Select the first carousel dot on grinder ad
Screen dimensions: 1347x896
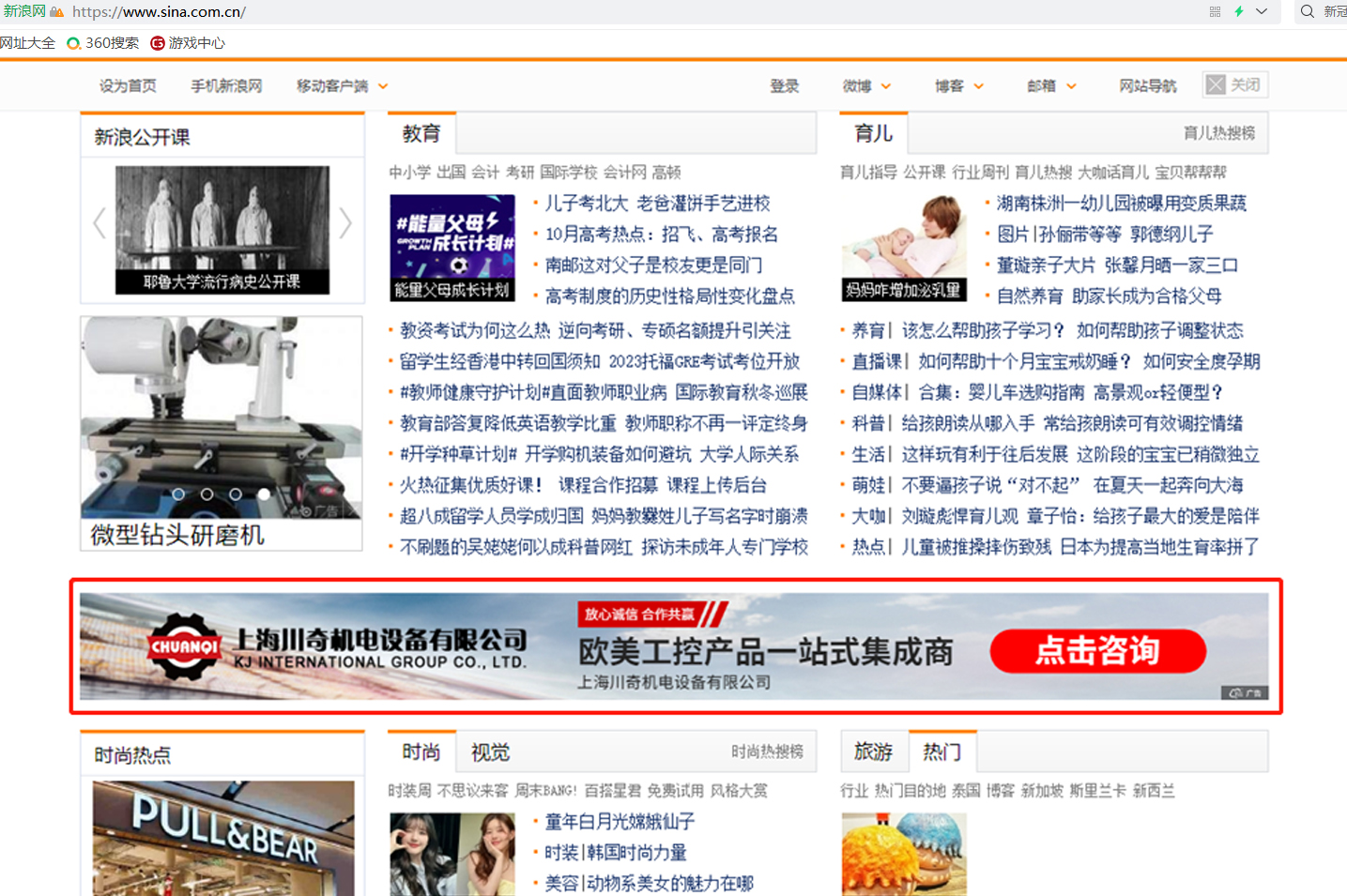178,494
